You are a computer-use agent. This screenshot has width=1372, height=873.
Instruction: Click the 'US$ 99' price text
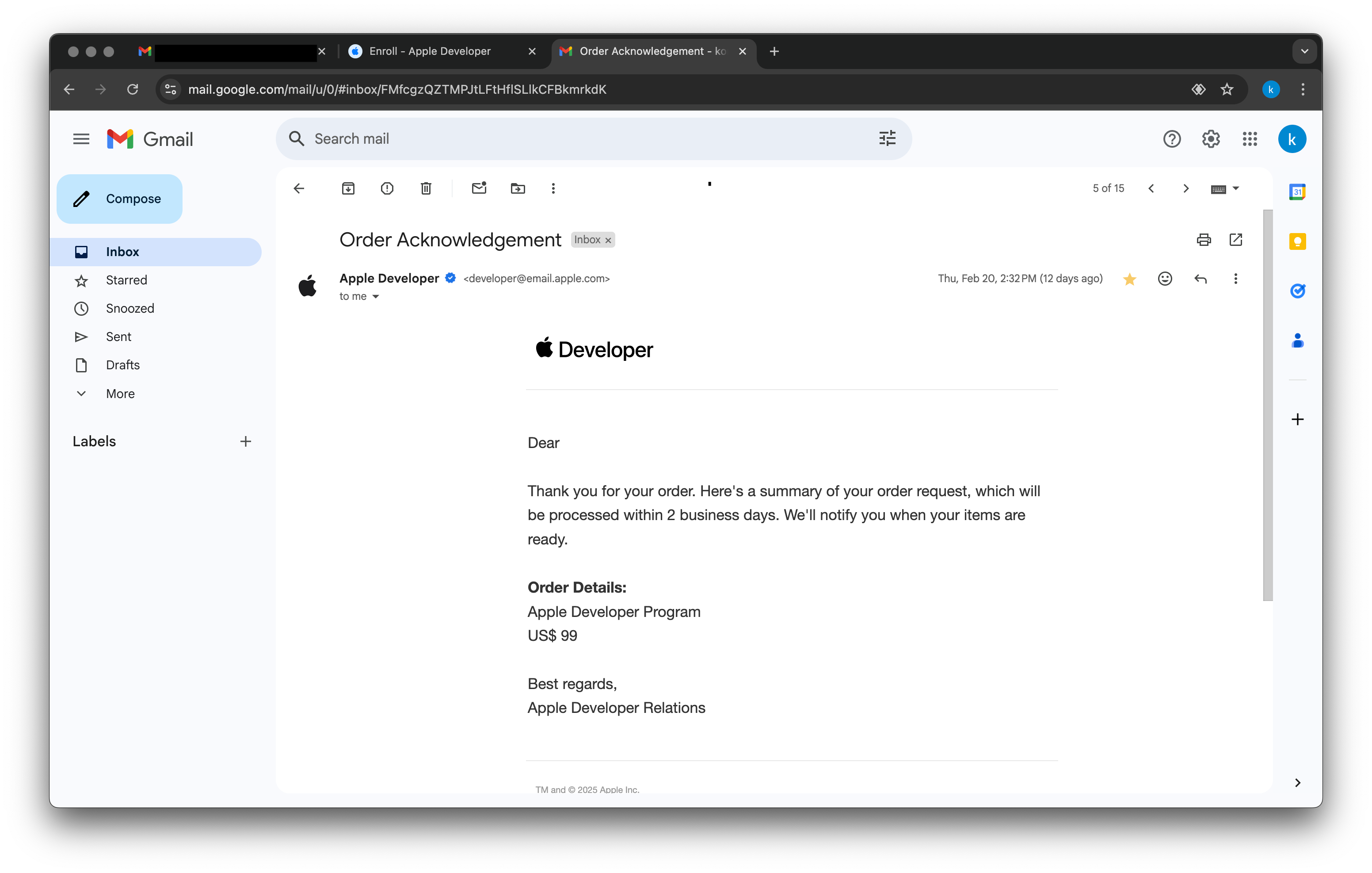552,635
